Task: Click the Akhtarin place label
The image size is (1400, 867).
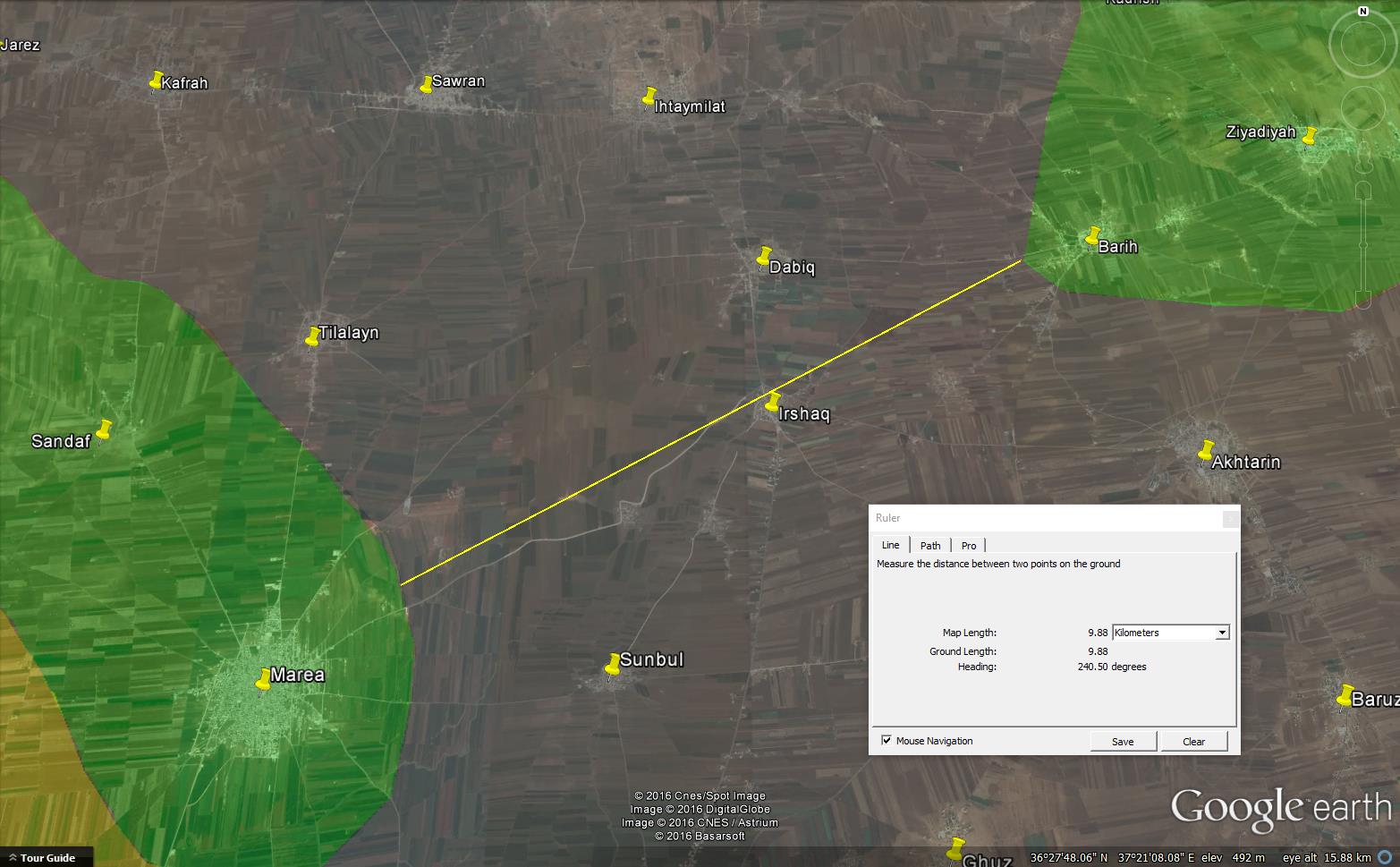Action: point(1245,462)
